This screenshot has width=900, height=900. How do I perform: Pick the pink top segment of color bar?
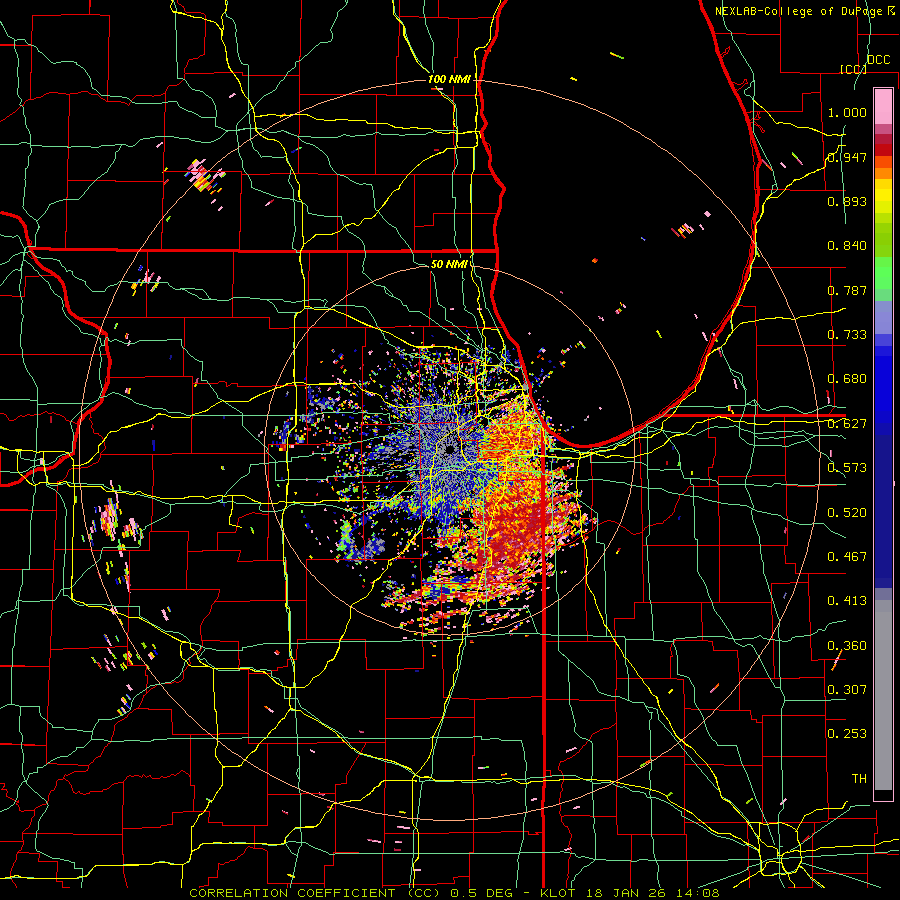click(x=883, y=106)
